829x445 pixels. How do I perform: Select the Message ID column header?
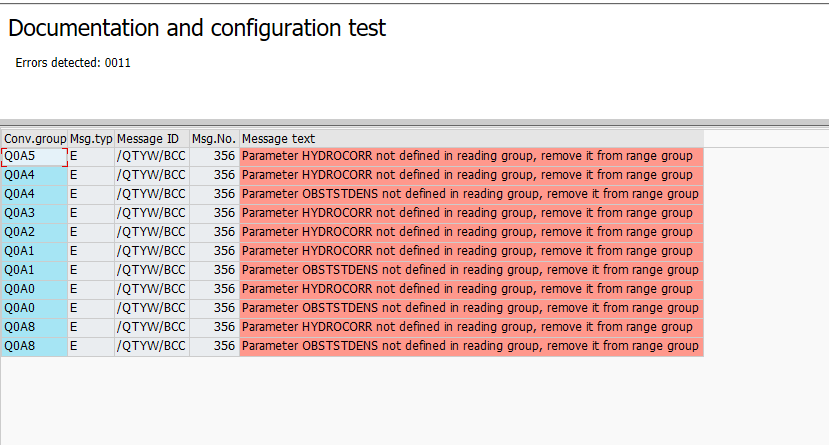(152, 139)
